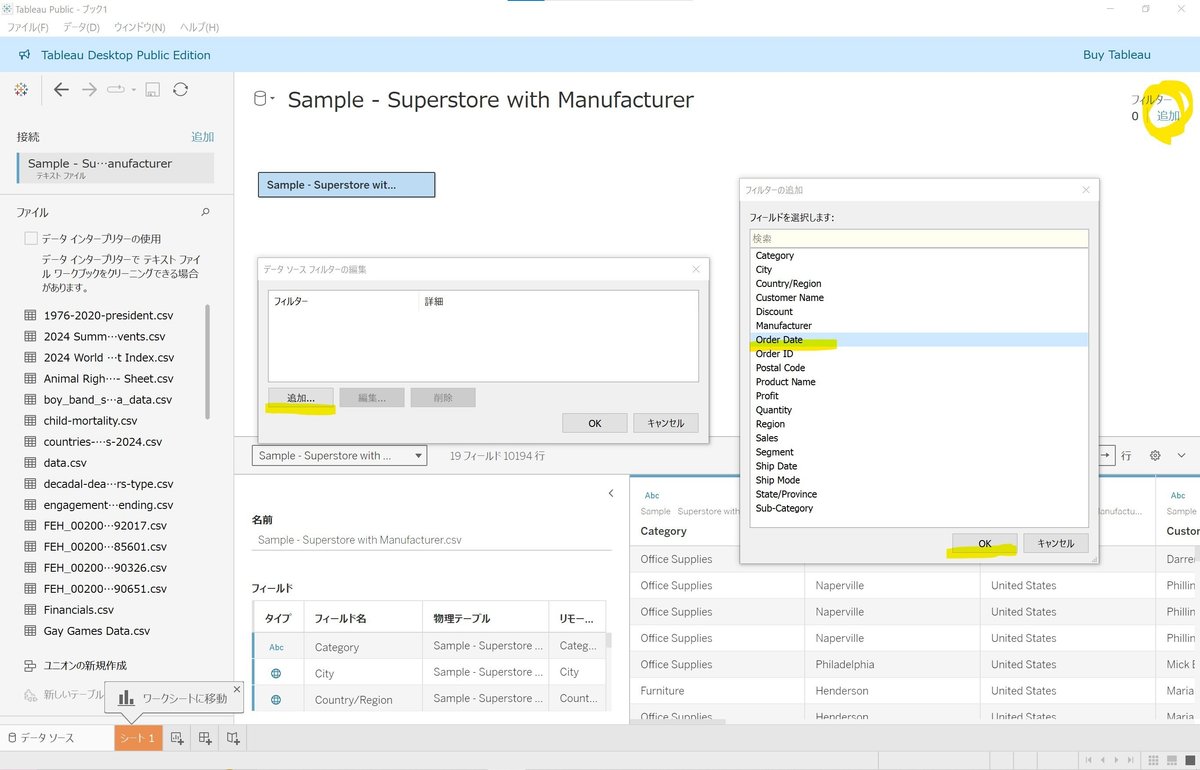The height and width of the screenshot is (770, 1200).
Task: Click the Add button in filter edit dialog
Action: pyautogui.click(x=301, y=398)
